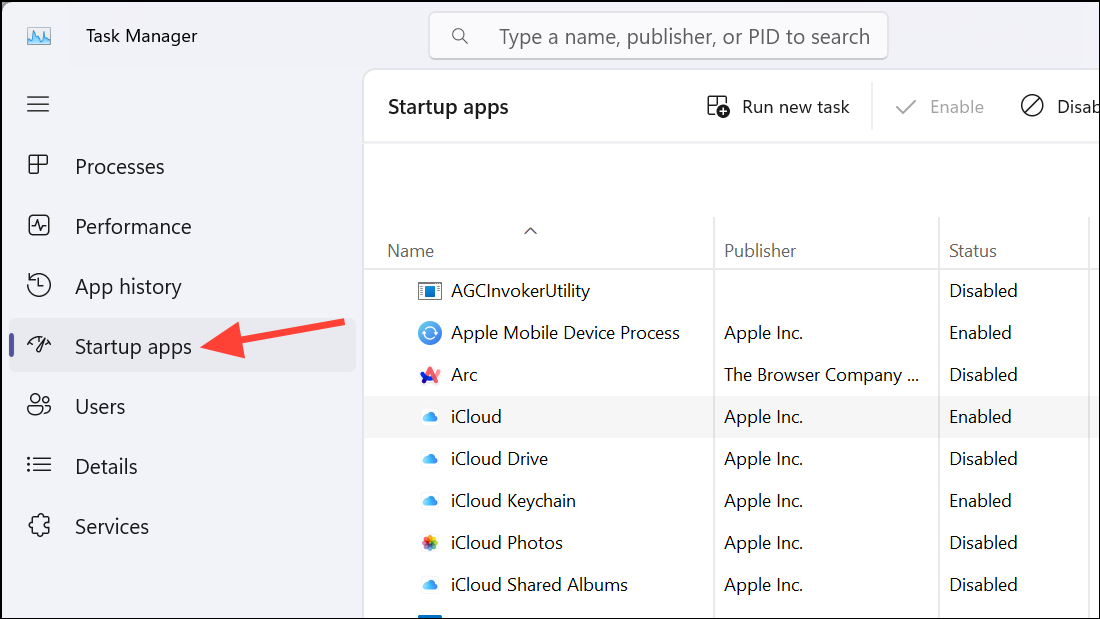Open Users via the people icon
This screenshot has width=1100, height=619.
point(39,405)
